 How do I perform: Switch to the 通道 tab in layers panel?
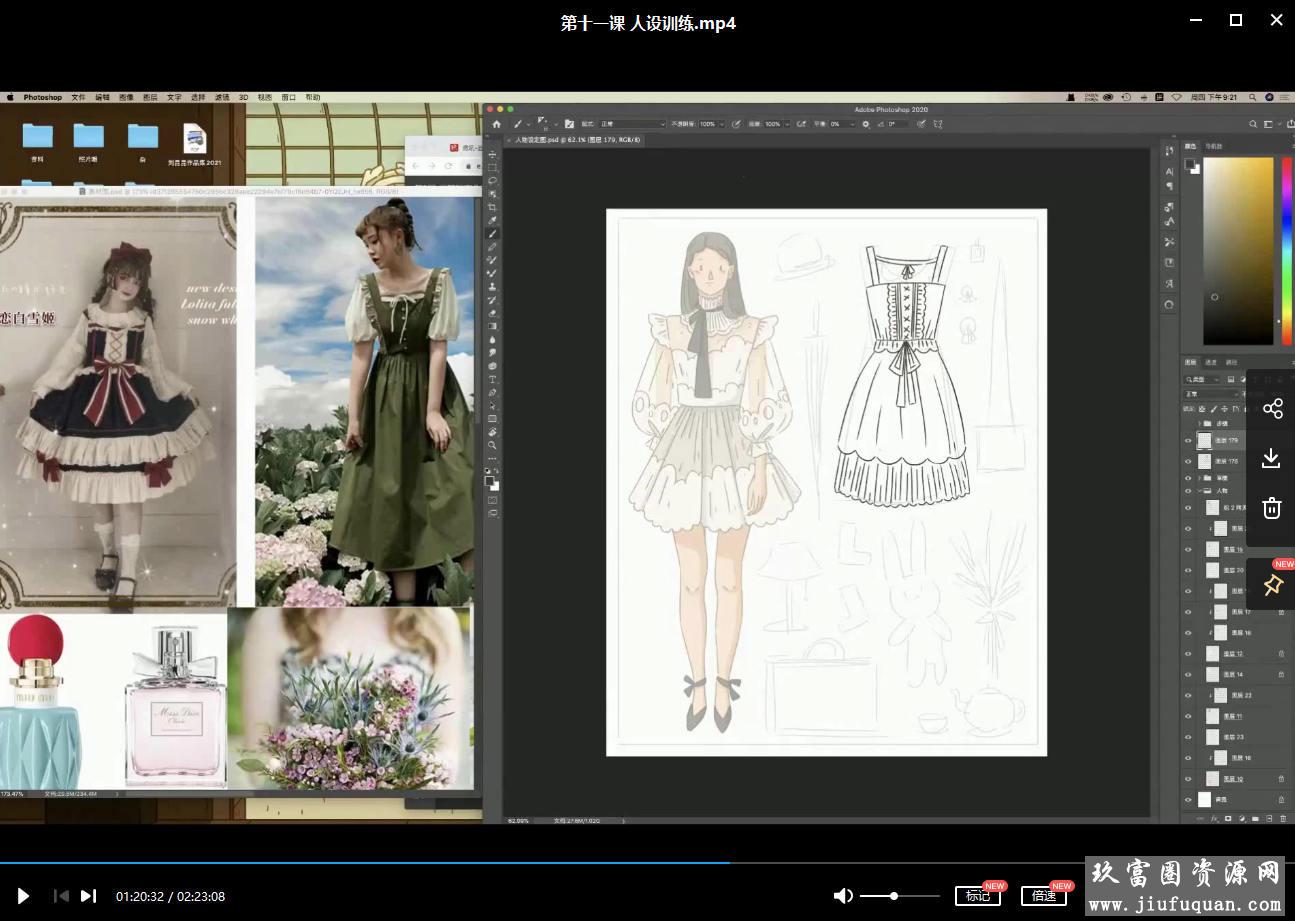click(x=1211, y=362)
